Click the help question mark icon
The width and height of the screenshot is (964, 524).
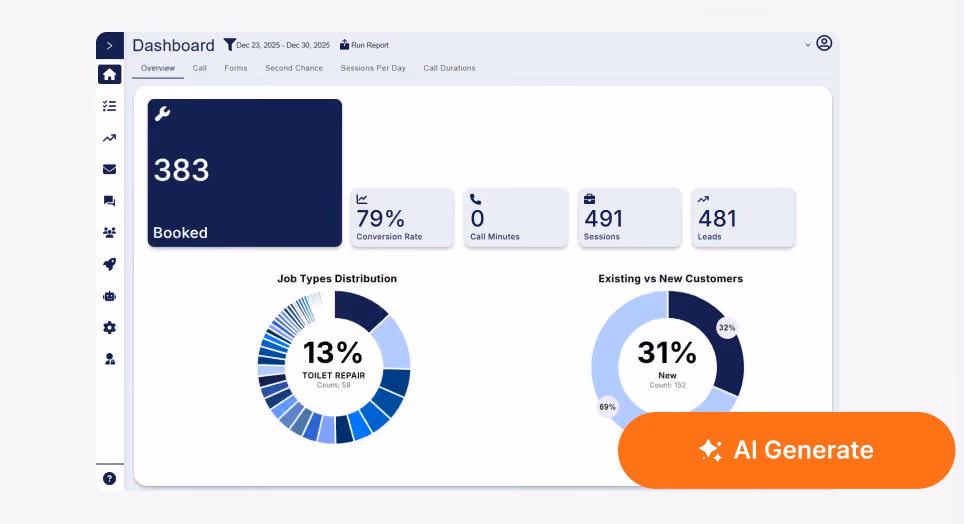[109, 478]
